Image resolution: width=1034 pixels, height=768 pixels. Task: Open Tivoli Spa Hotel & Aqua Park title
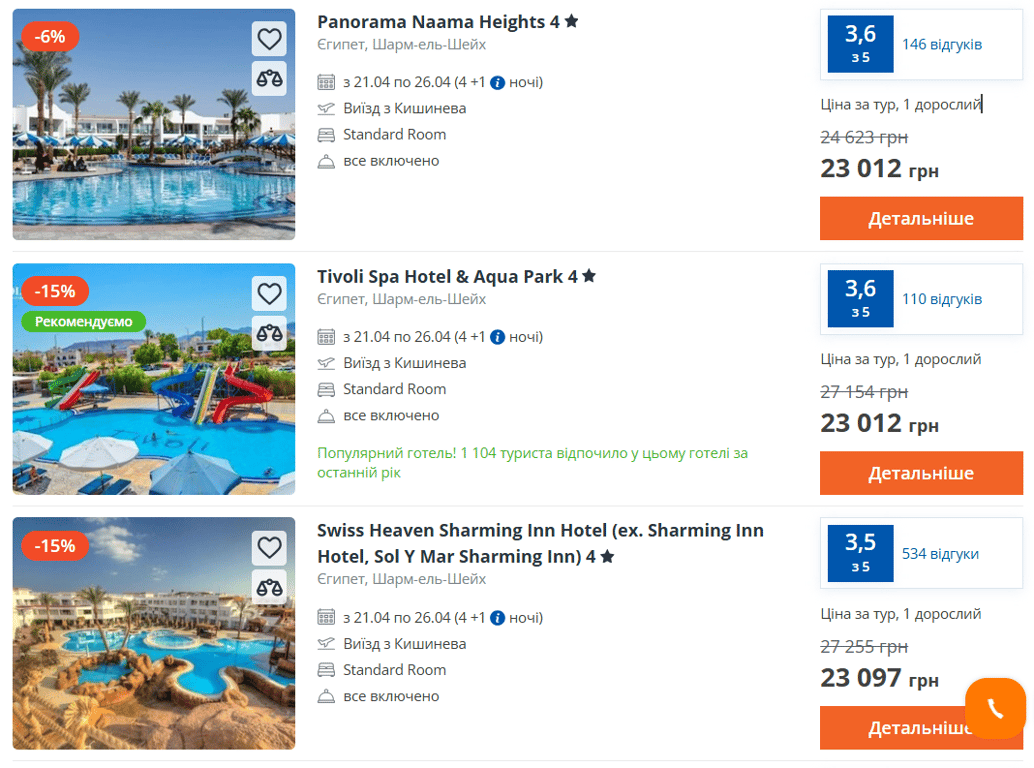coord(447,276)
